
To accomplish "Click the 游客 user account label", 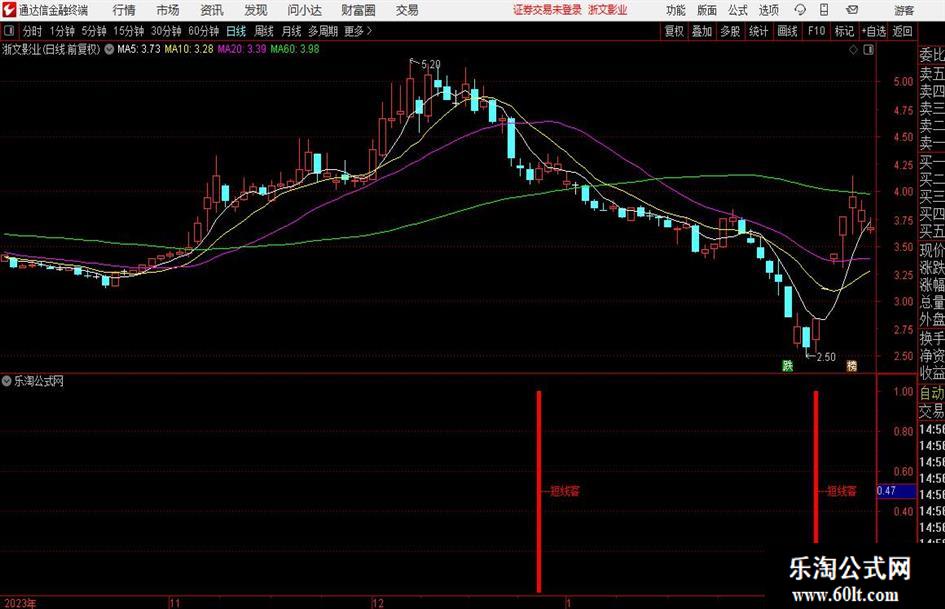I will tap(903, 10).
